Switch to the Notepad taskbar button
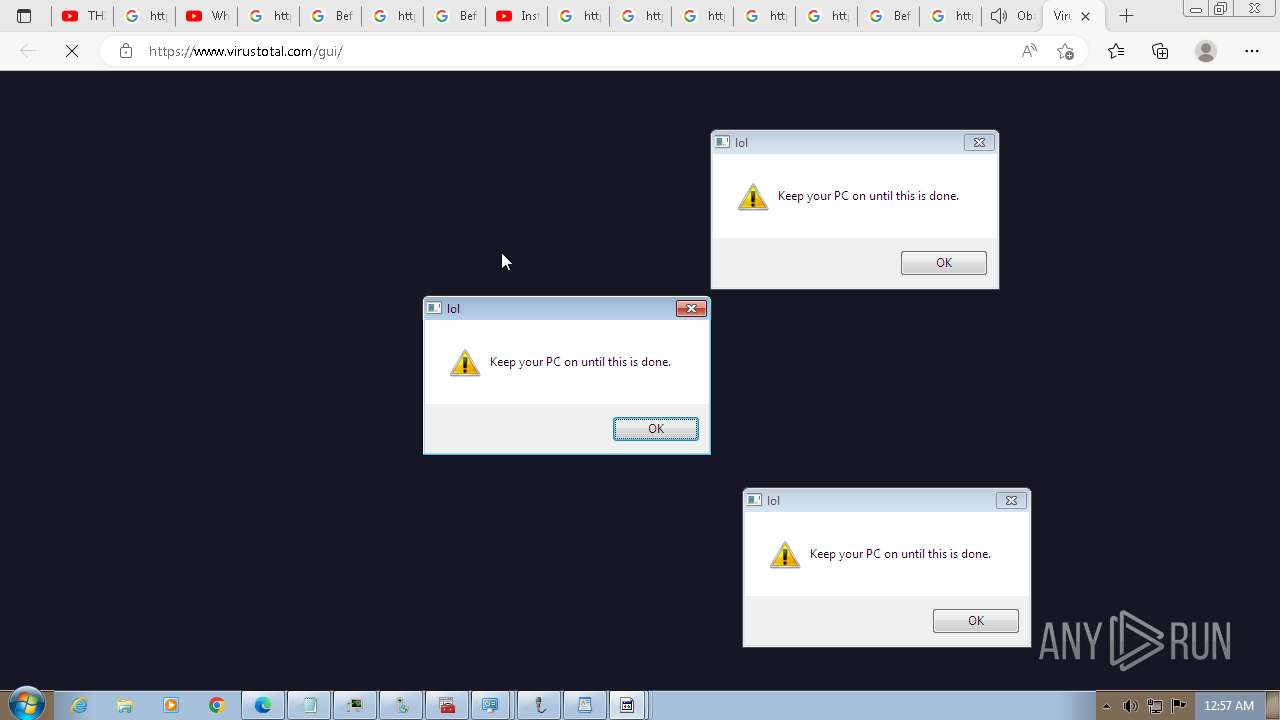Viewport: 1280px width, 720px height. click(309, 705)
